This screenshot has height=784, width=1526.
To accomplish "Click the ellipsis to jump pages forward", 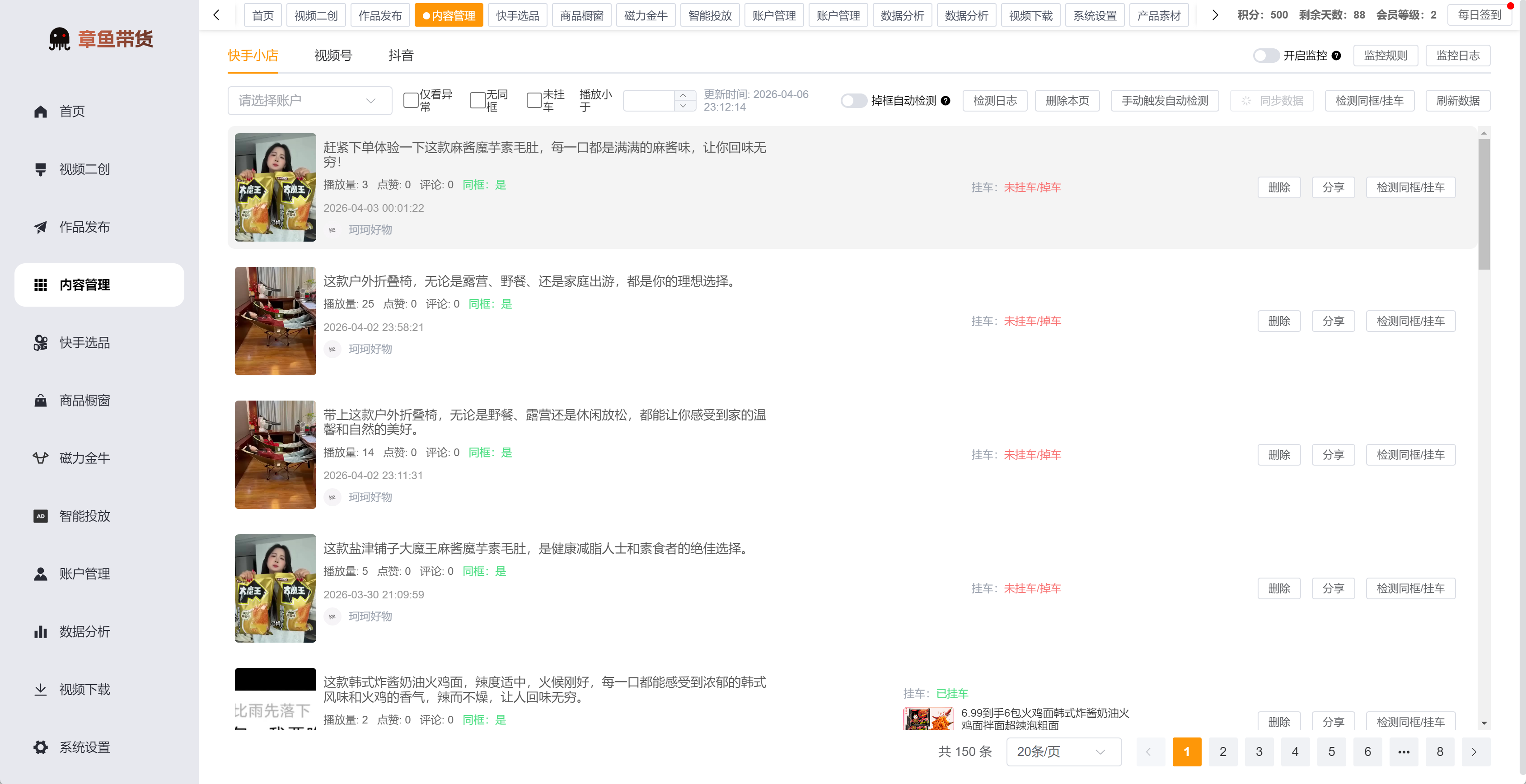I will tap(1404, 752).
